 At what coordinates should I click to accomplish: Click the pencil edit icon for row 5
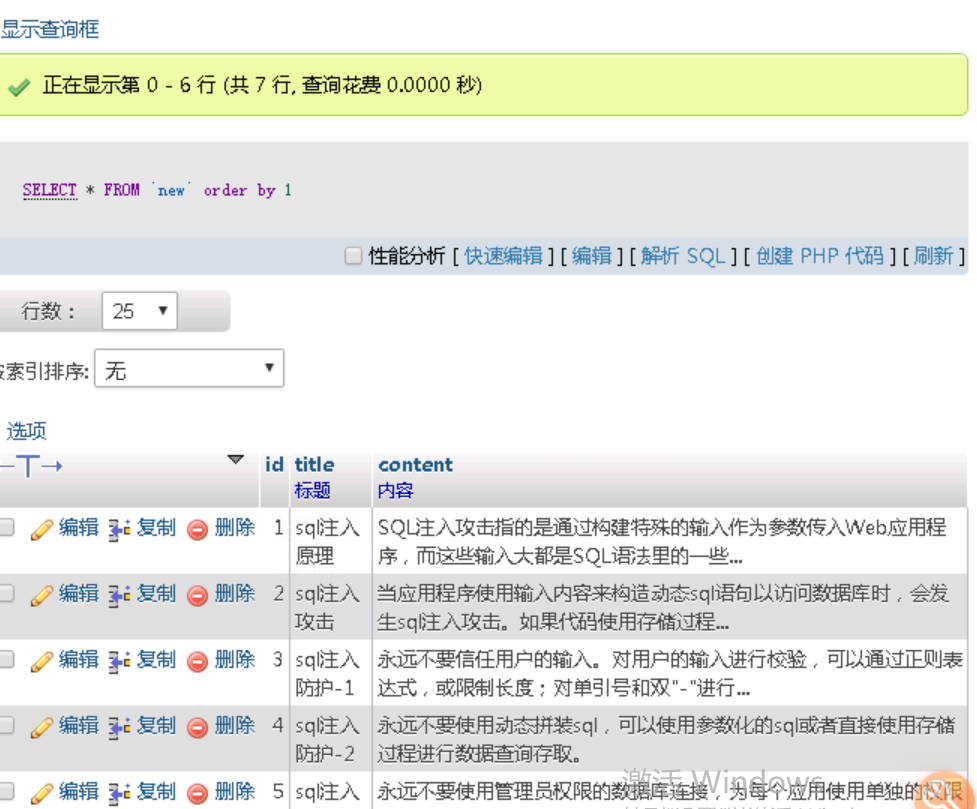click(x=41, y=794)
